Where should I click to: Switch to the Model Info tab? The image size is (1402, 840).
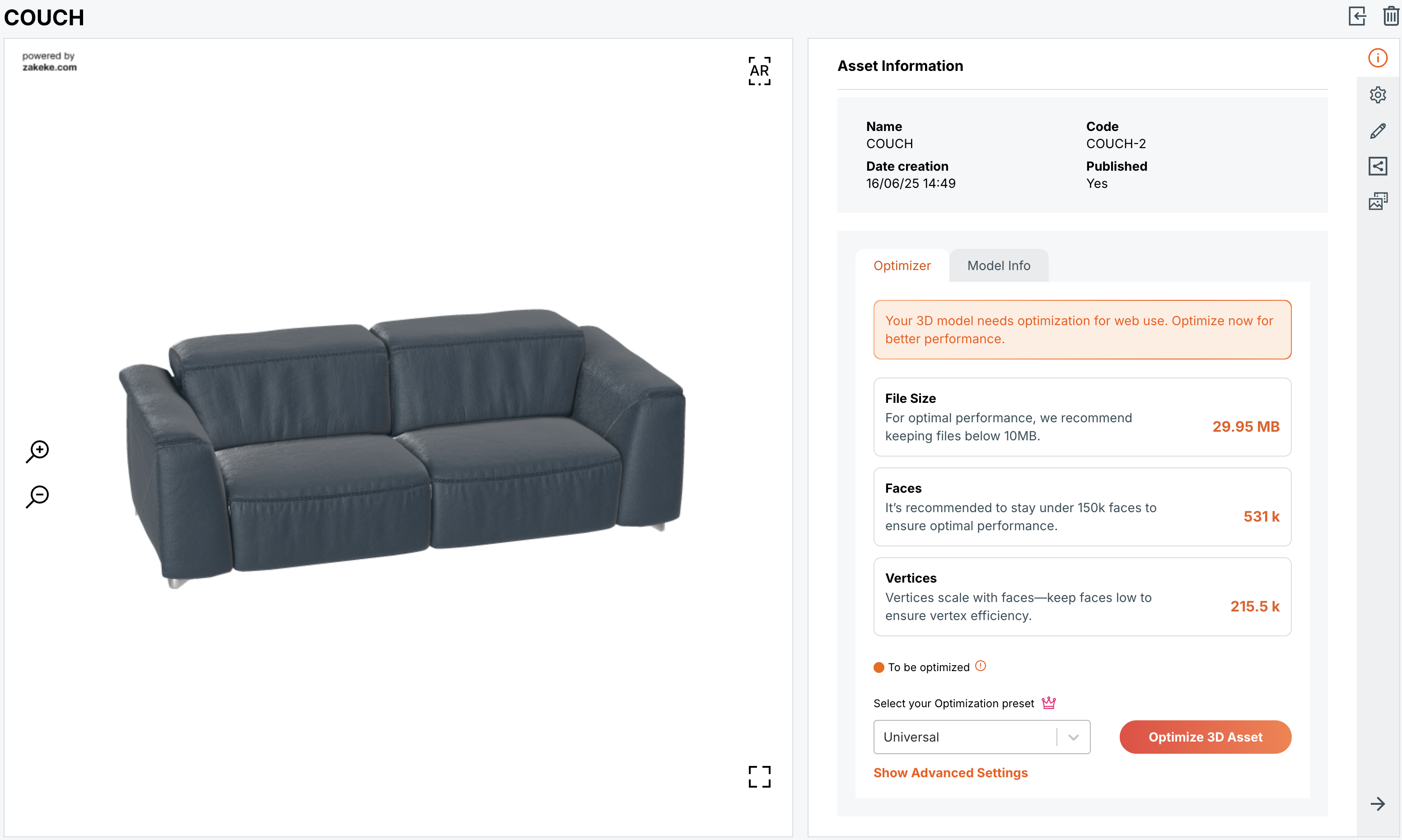coord(999,266)
